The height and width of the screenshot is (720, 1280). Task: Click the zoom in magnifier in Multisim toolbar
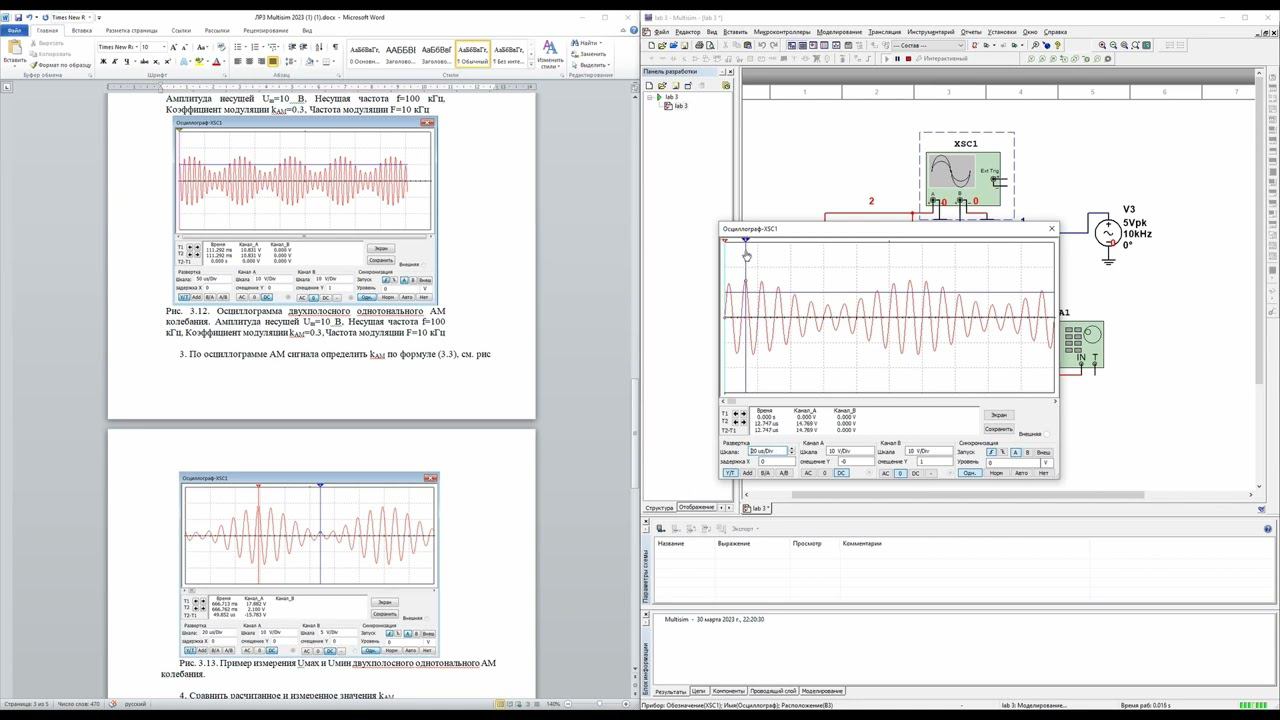tap(1102, 46)
